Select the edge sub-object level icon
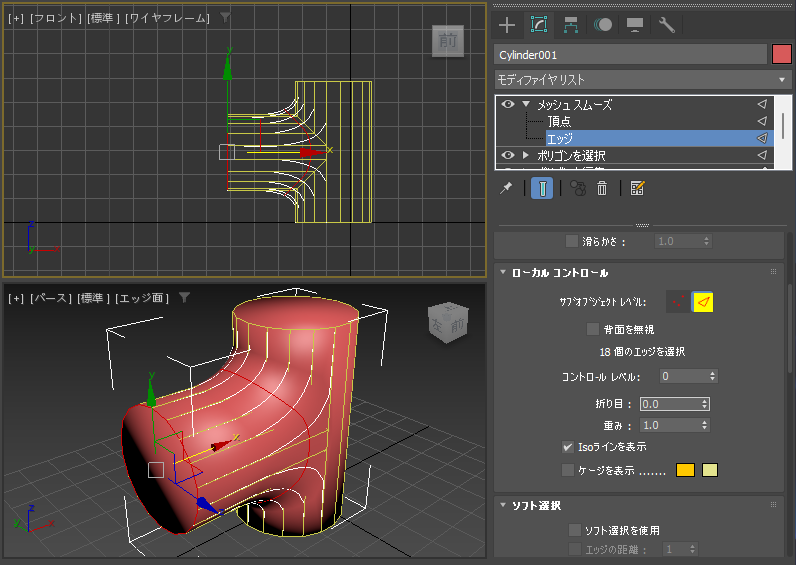Screen dimensions: 796x565 tap(703, 302)
